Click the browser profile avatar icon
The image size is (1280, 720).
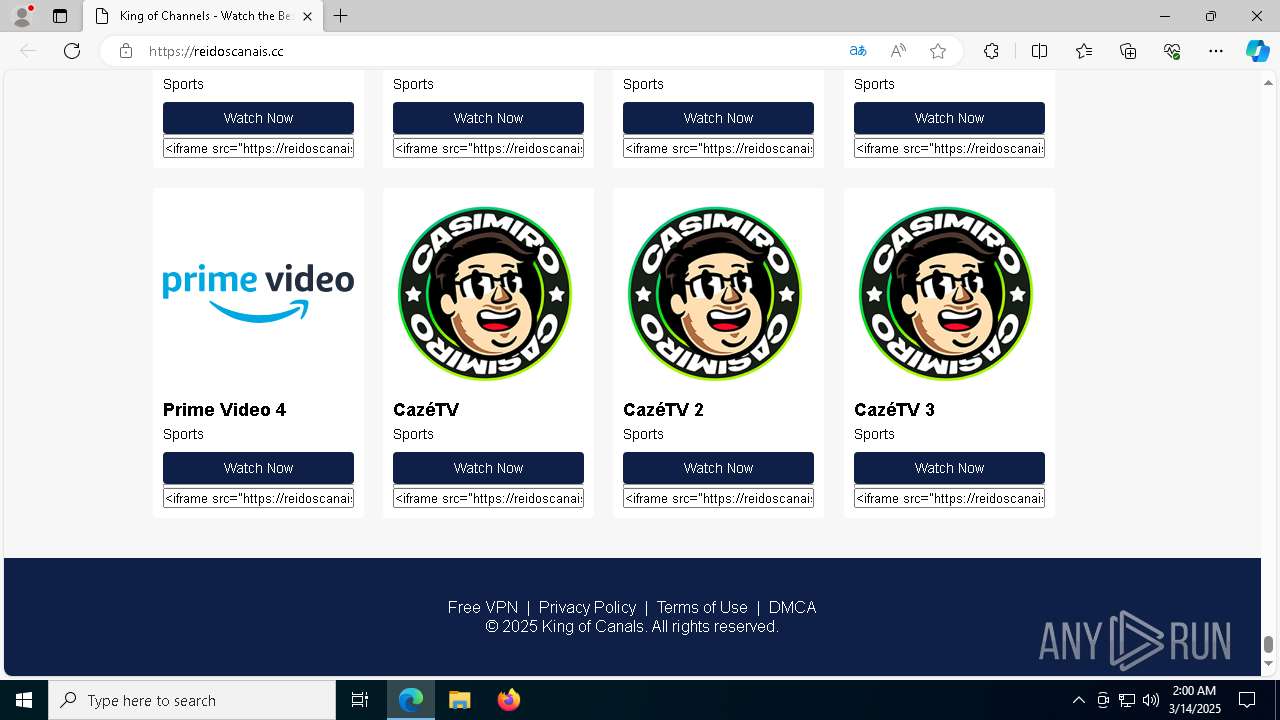(x=22, y=16)
